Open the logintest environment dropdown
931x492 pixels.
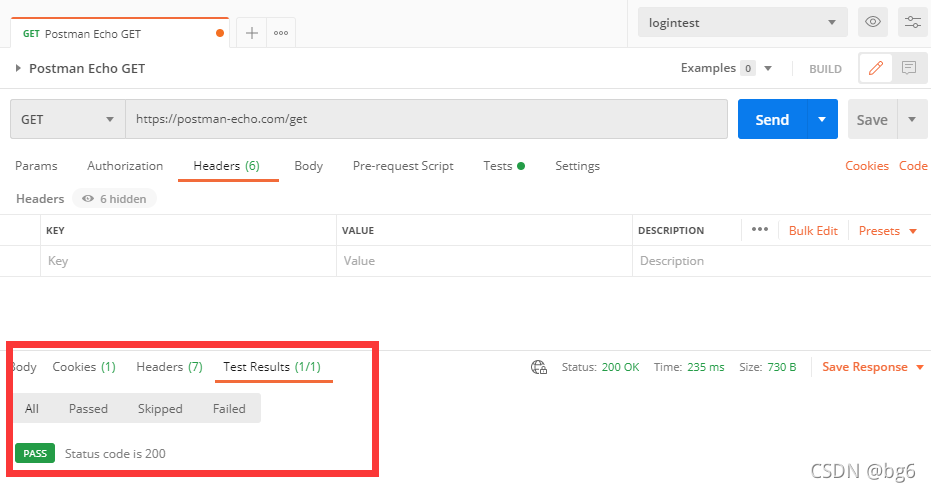(x=742, y=23)
